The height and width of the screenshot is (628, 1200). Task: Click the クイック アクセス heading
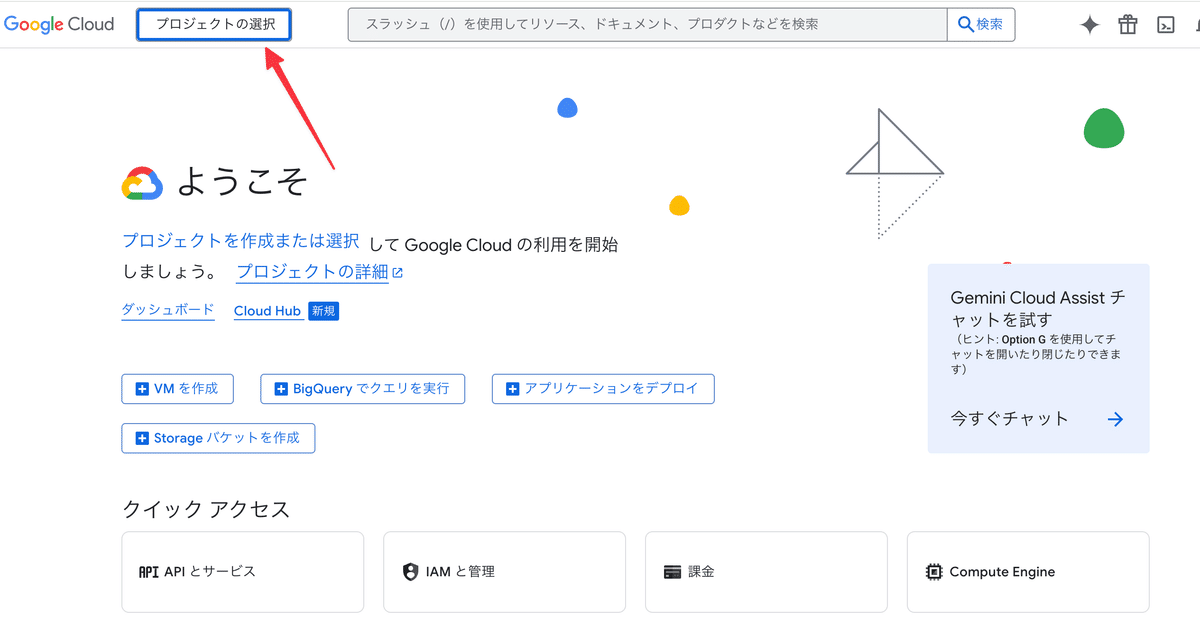(x=206, y=509)
